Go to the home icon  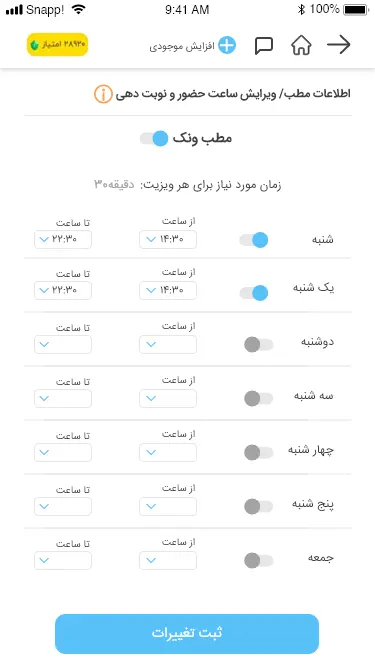301,45
